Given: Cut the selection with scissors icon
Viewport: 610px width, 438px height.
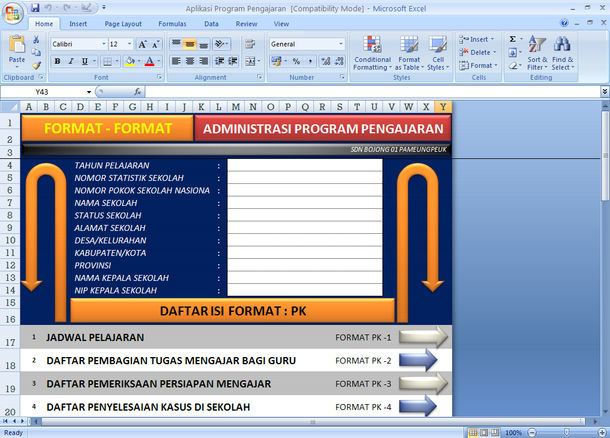Looking at the screenshot, I should [36, 40].
